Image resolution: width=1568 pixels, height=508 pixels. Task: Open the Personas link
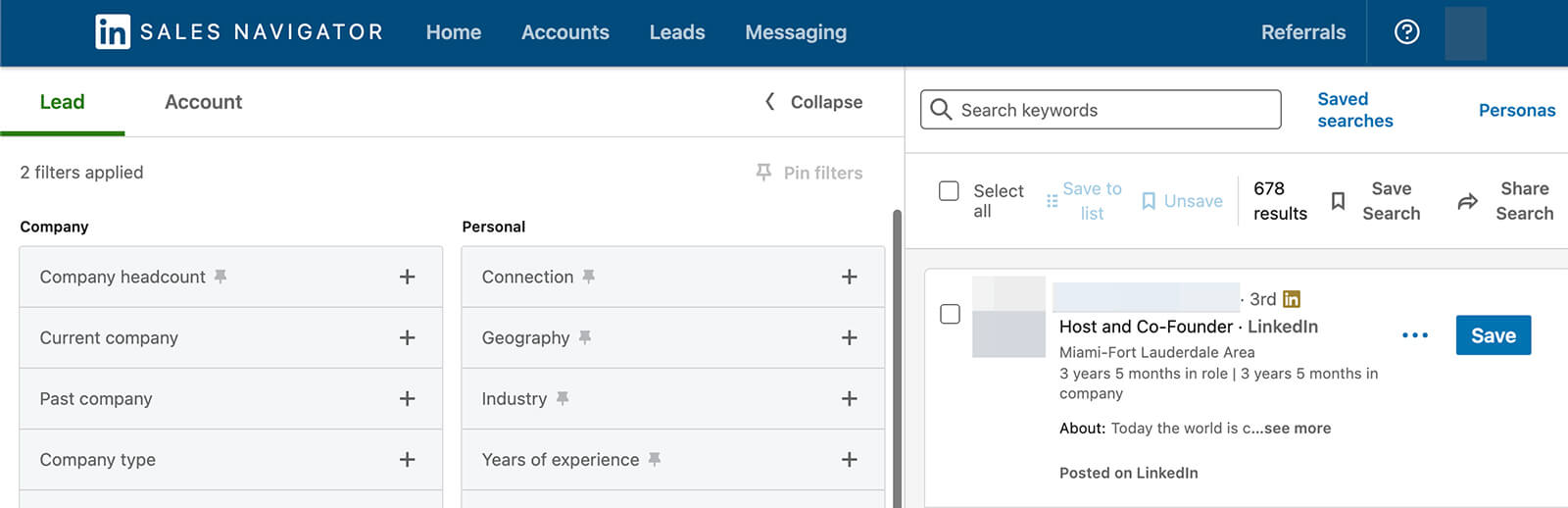pos(1517,110)
